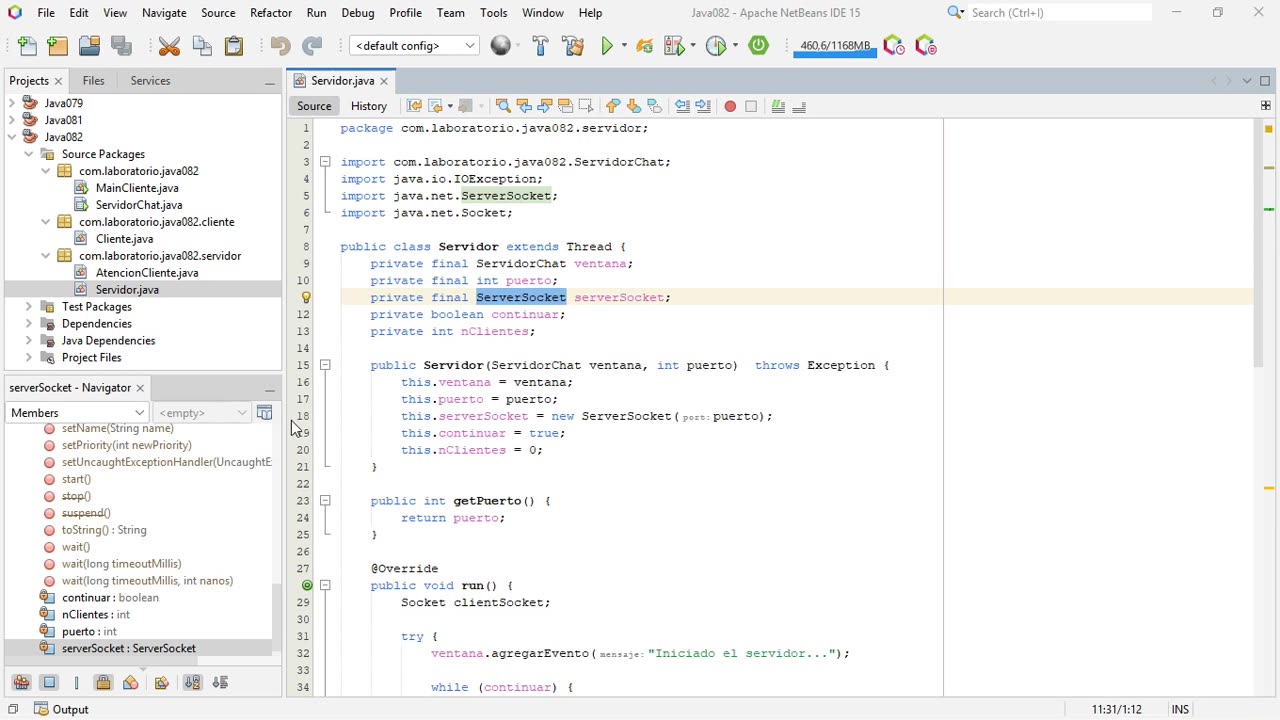Screen dimensions: 1280x720
Task: Click the New File toolbar icon
Action: pos(27,46)
